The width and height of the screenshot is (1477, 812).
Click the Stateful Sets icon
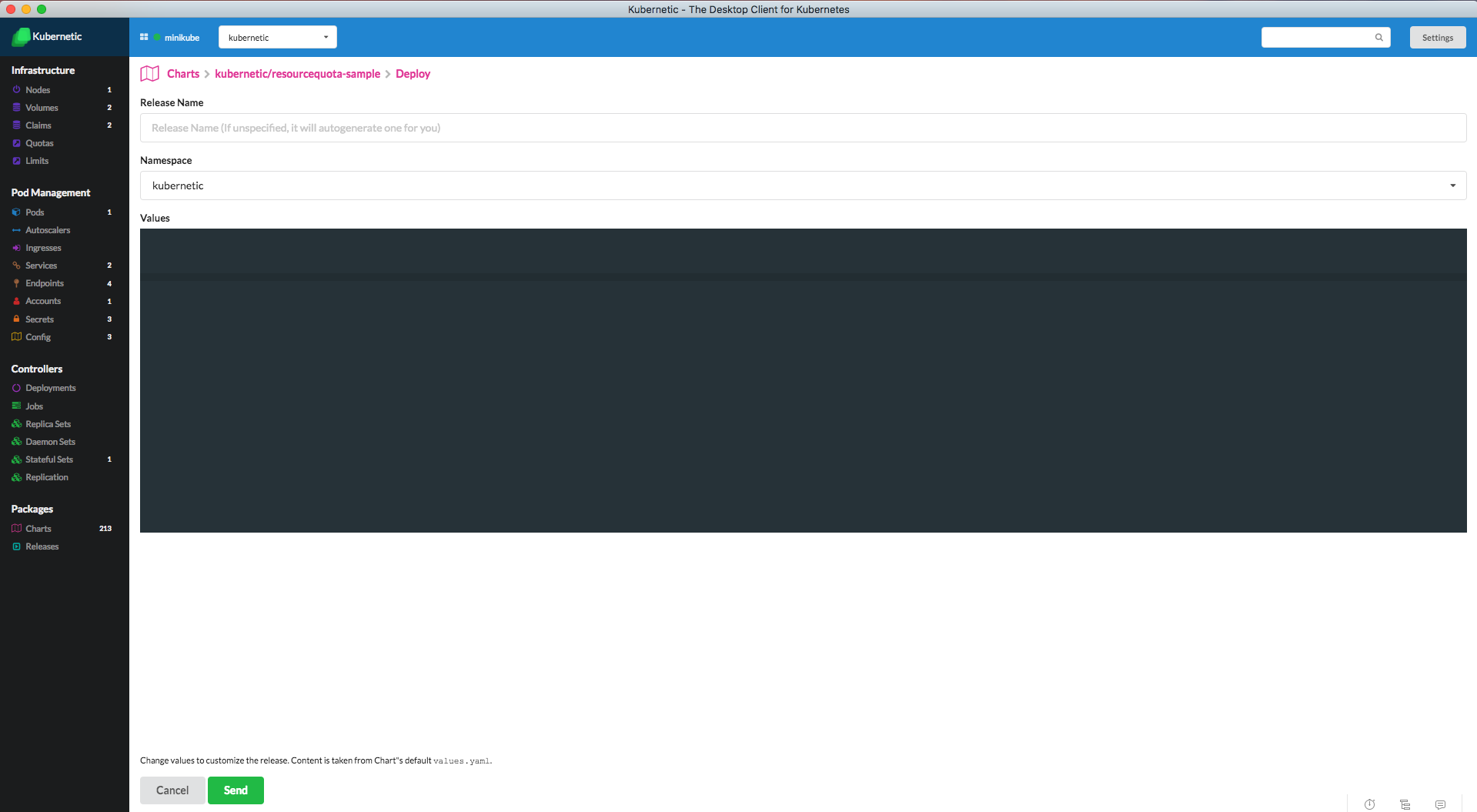16,459
